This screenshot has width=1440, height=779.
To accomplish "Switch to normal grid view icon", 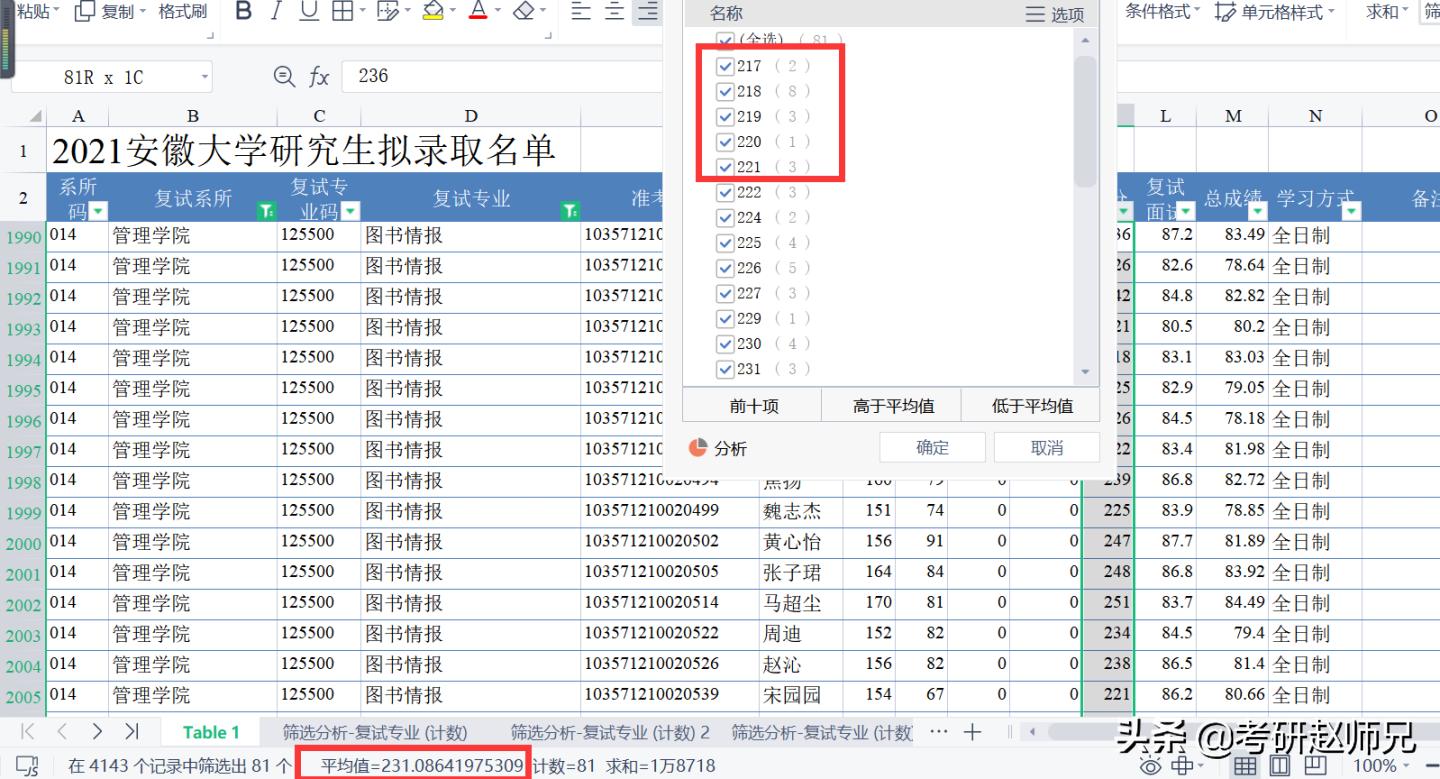I will pyautogui.click(x=1245, y=766).
